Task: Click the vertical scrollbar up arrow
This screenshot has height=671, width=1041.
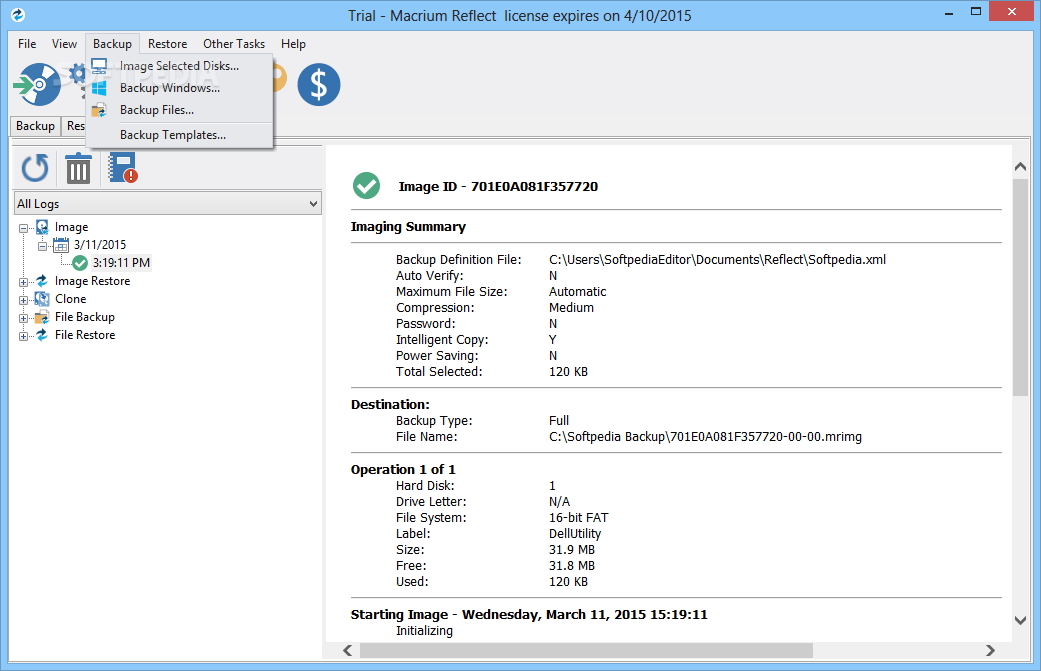Action: 1020,167
